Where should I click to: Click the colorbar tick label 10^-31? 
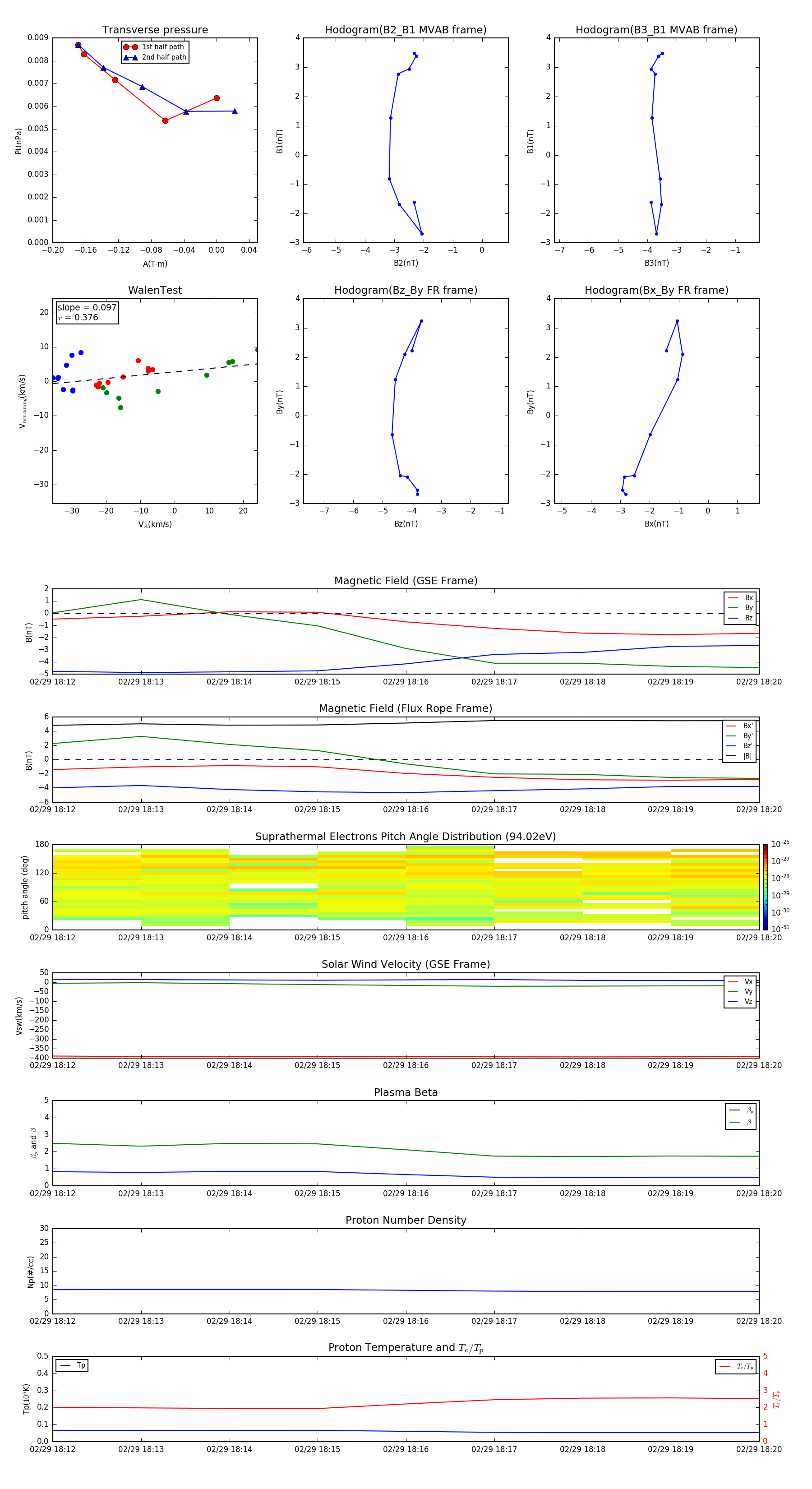coord(780,929)
